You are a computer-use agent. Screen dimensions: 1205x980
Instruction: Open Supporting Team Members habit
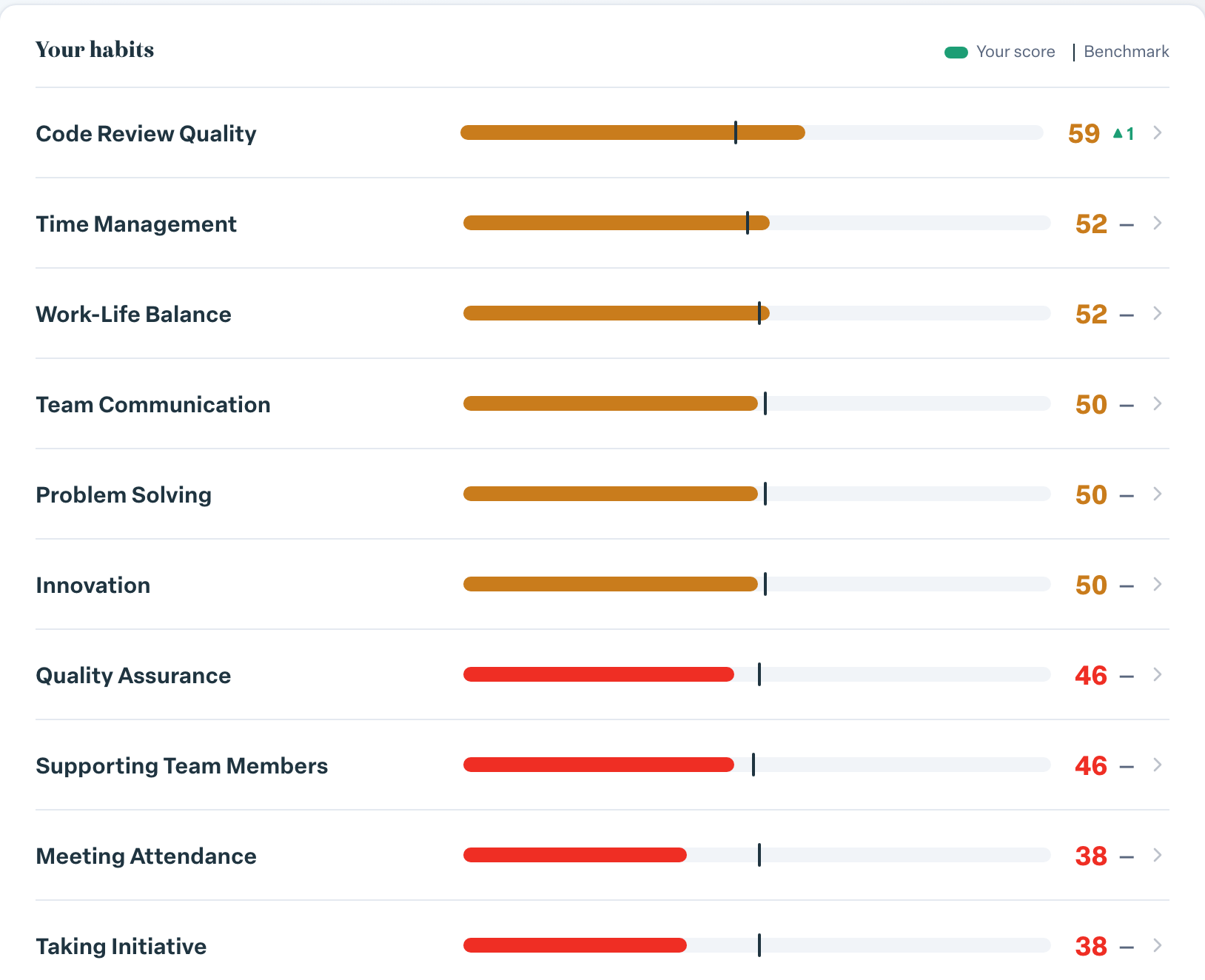(x=182, y=766)
